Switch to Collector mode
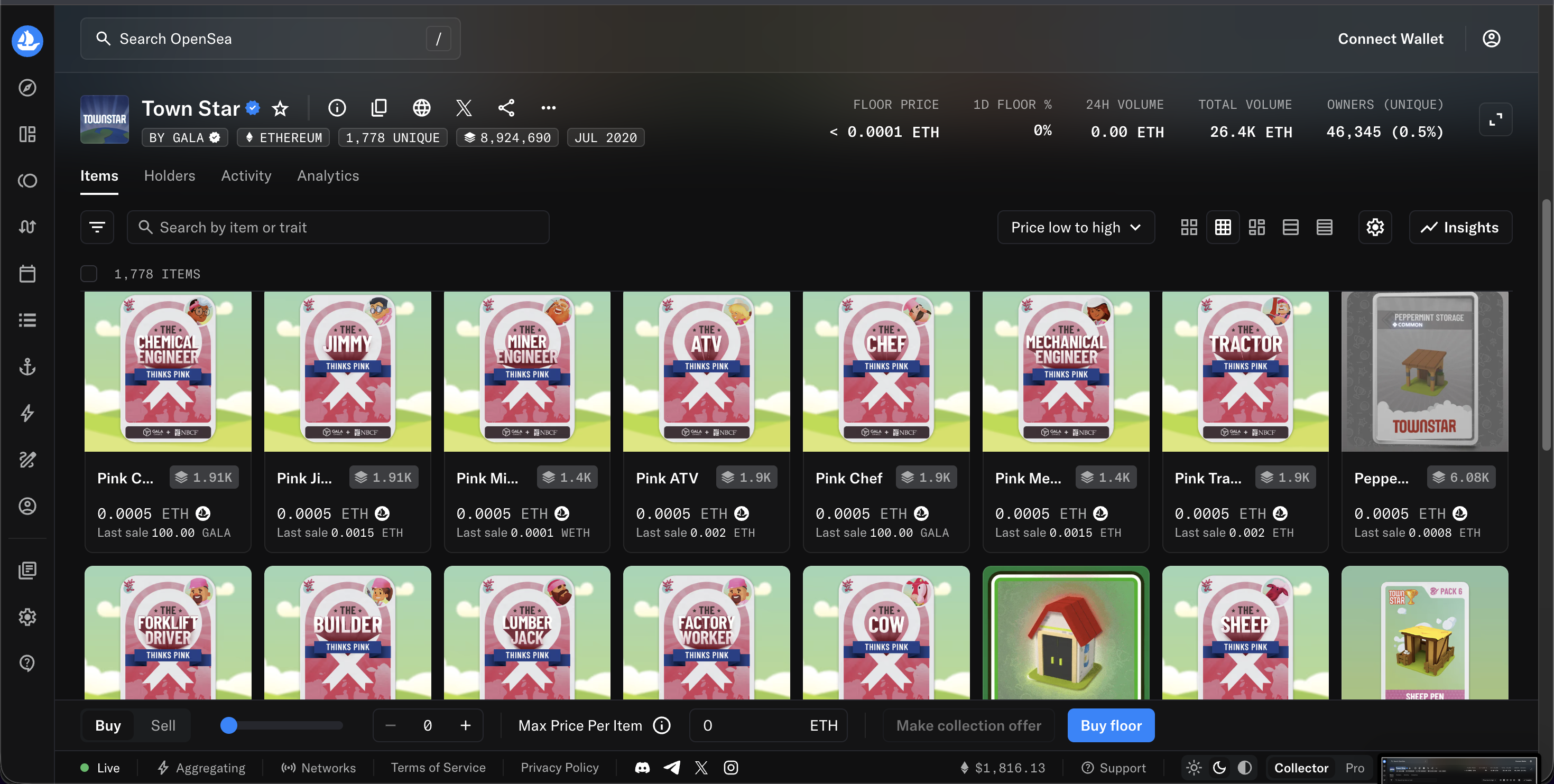The width and height of the screenshot is (1554, 784). (1301, 768)
